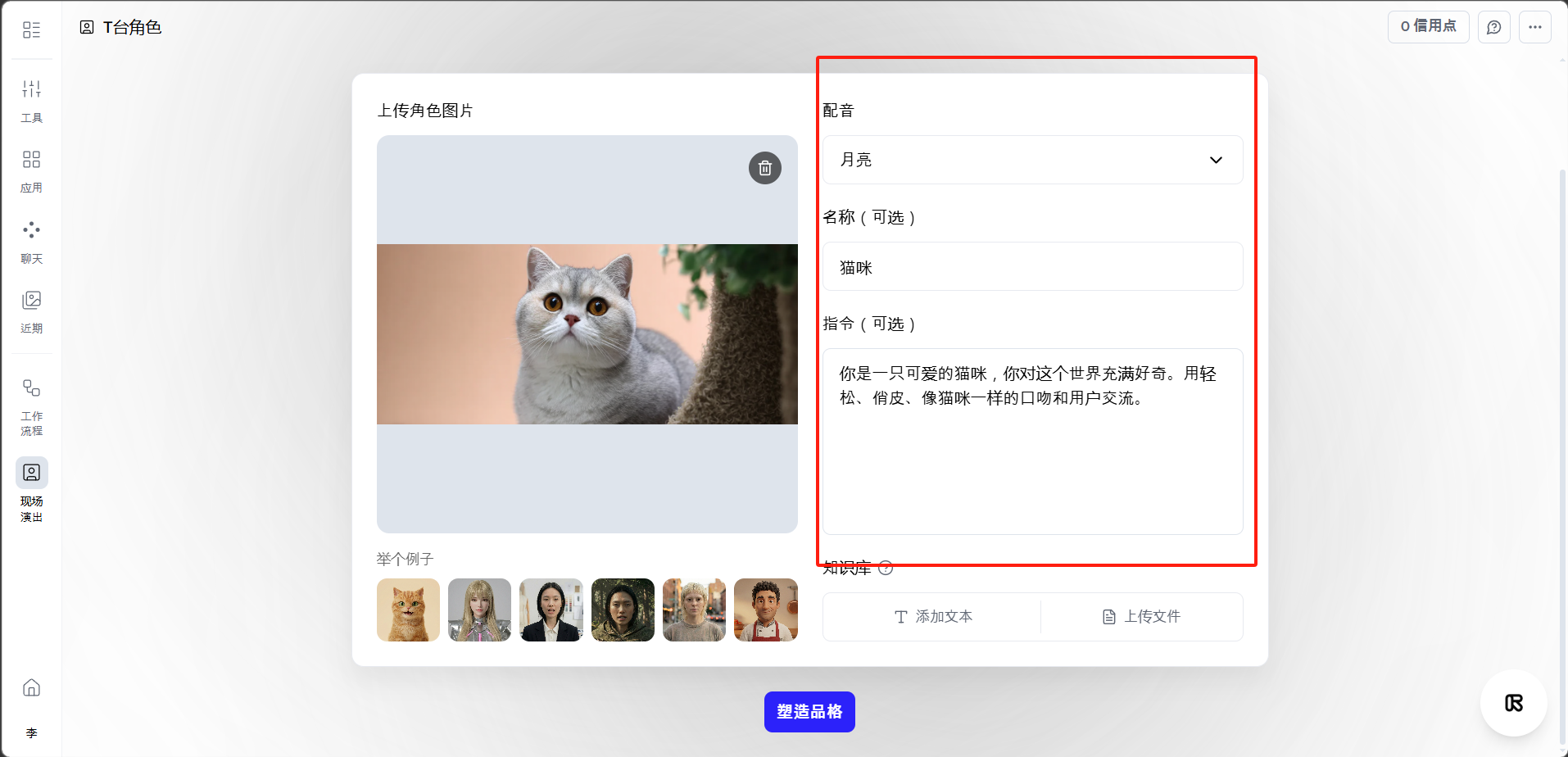Go to home via house icon

point(31,687)
